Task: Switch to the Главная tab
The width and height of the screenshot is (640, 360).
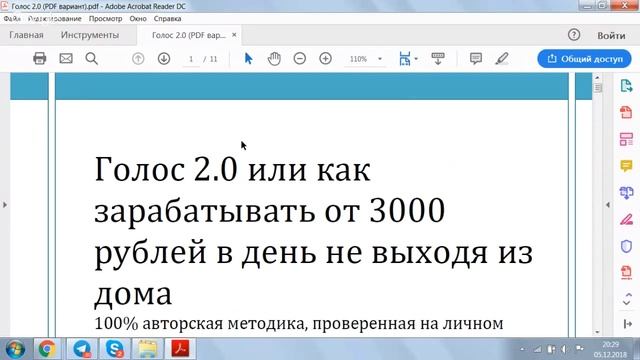Action: 26,35
